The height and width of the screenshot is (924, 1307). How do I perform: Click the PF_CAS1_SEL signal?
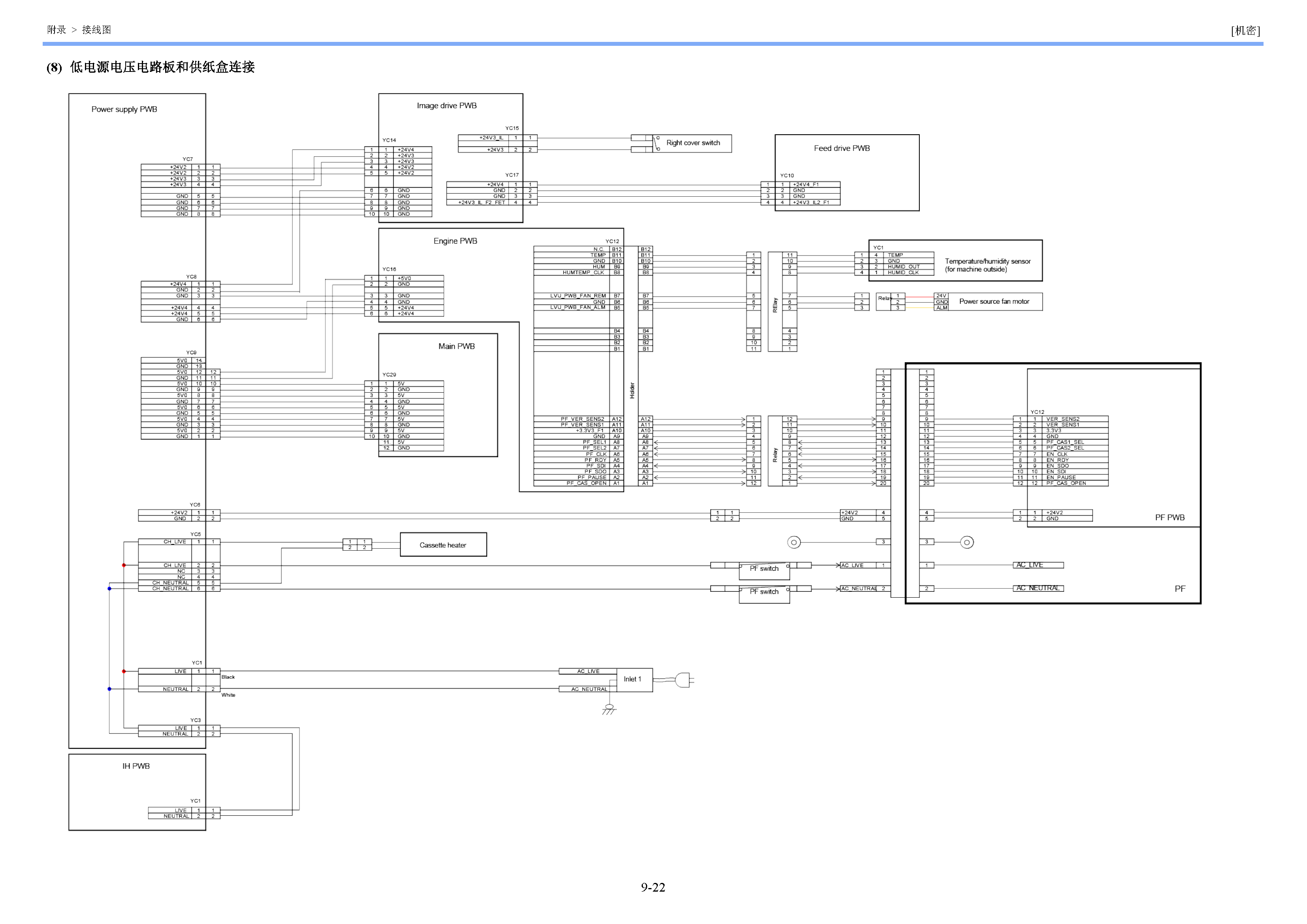click(x=1065, y=442)
